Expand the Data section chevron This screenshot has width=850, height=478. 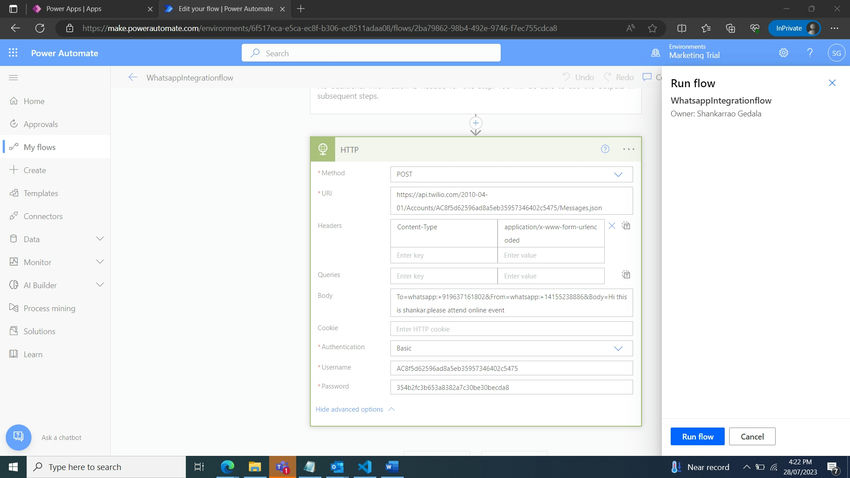click(100, 239)
